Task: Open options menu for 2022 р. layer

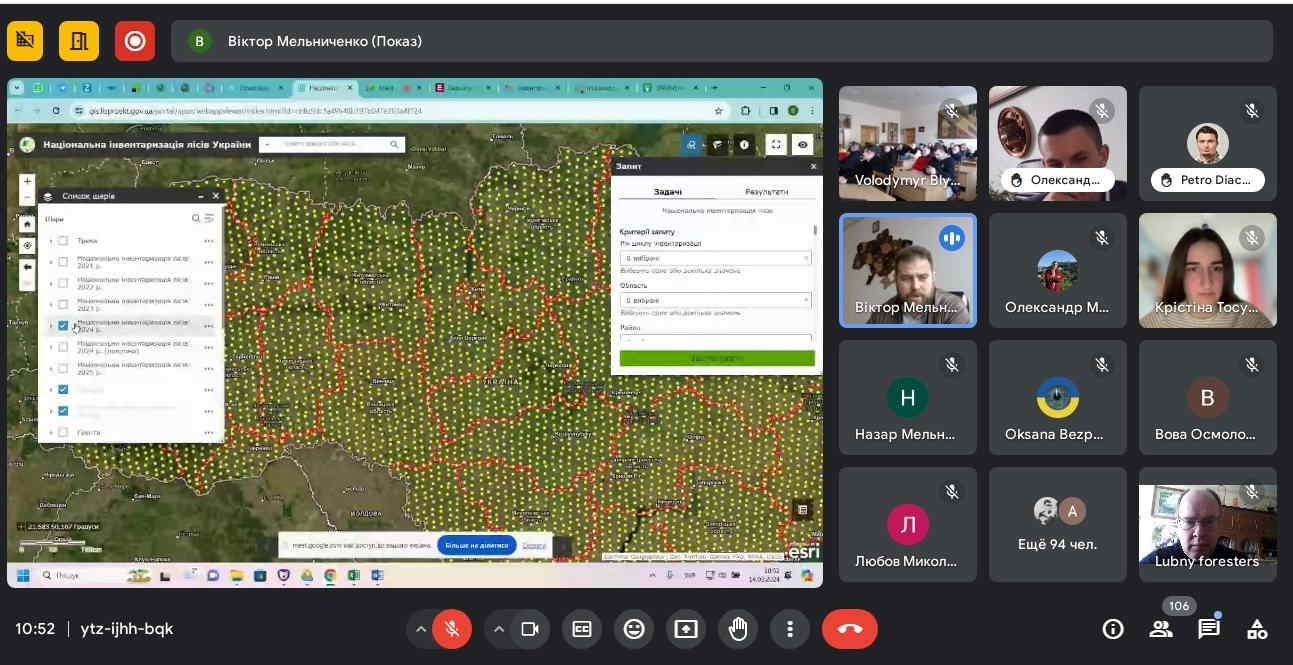Action: tap(209, 283)
